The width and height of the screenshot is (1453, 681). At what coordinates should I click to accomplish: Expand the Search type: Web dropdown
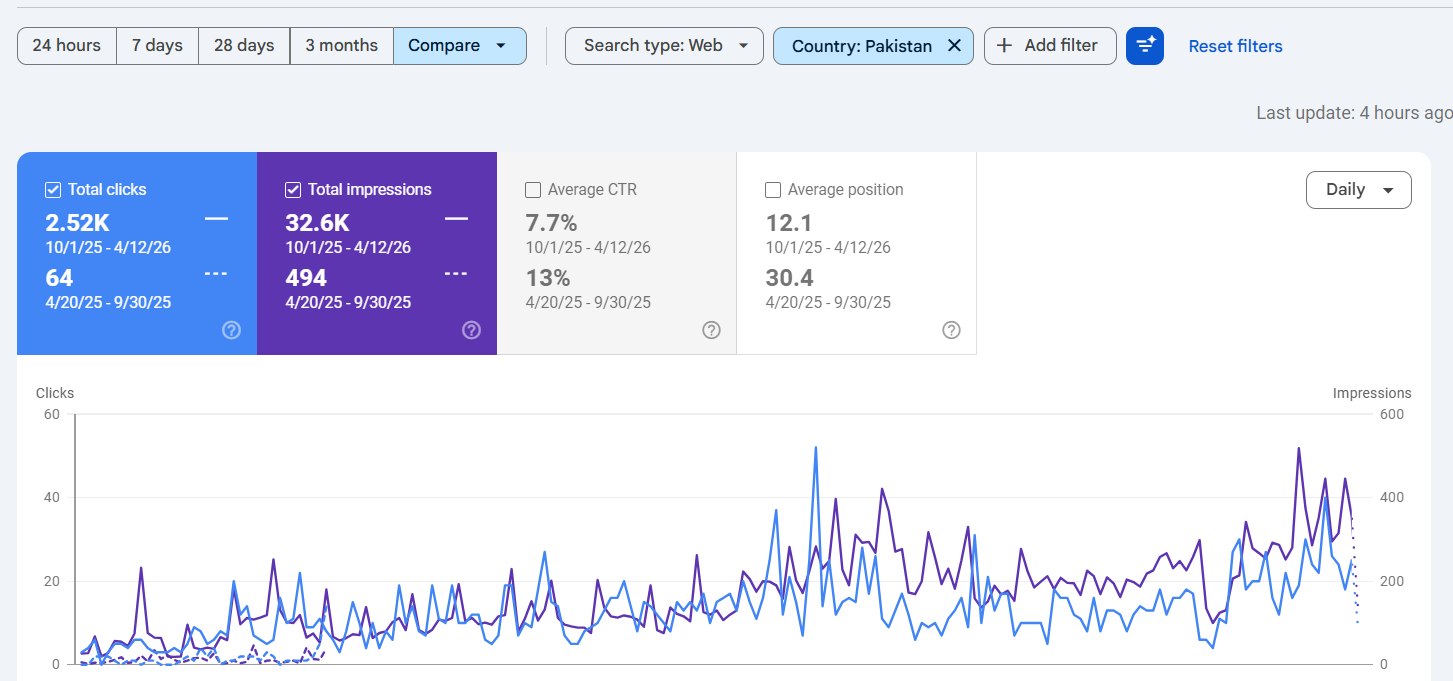coord(664,46)
